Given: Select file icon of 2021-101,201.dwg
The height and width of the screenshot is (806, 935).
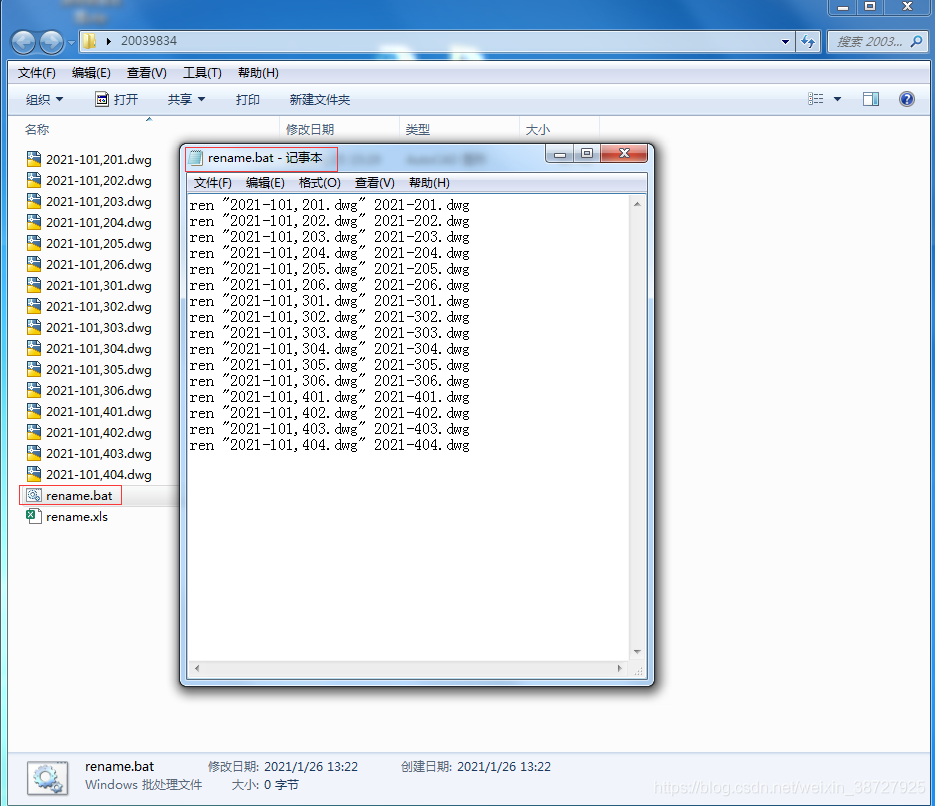Looking at the screenshot, I should 34,159.
